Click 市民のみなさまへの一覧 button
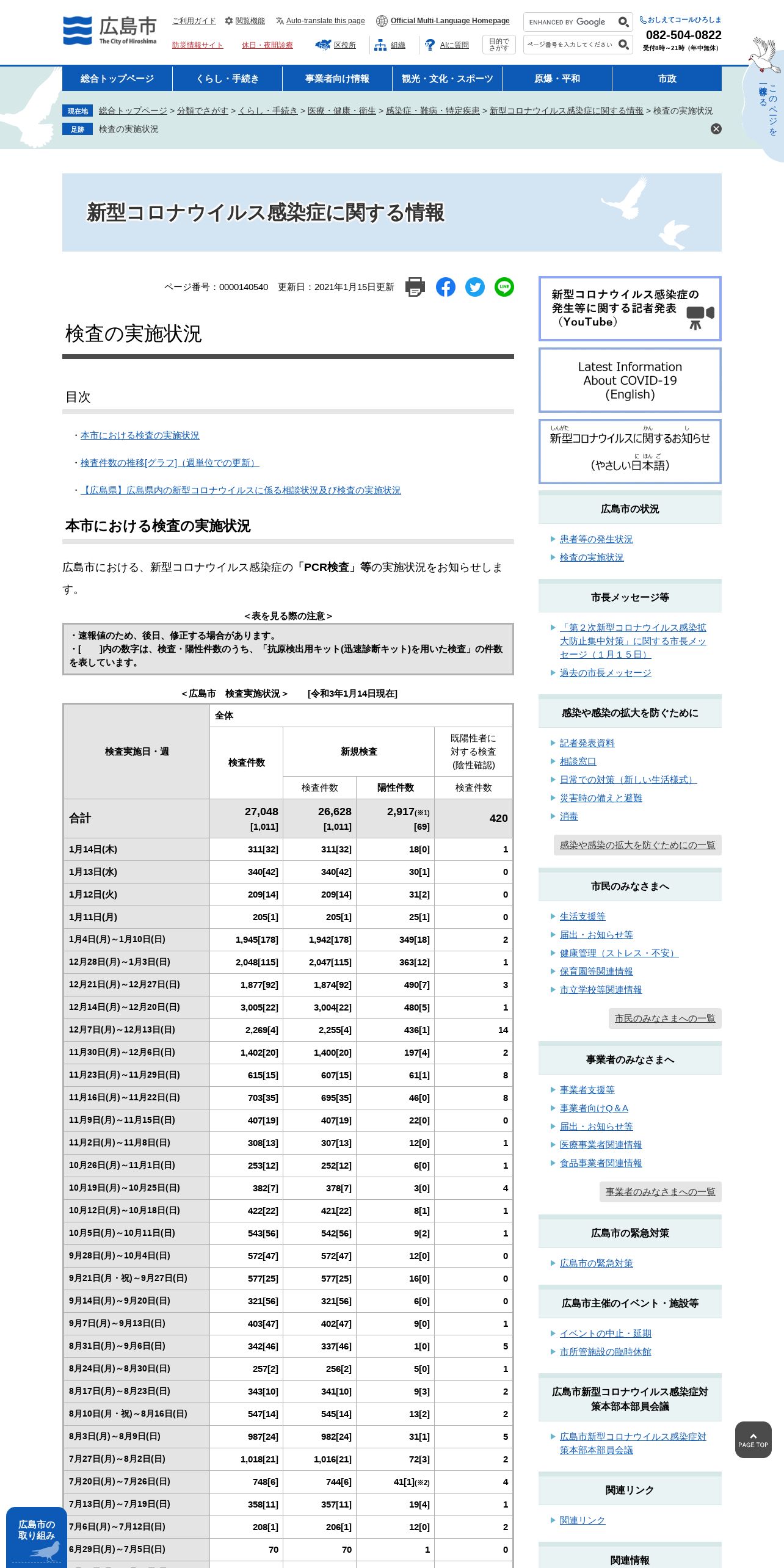The height and width of the screenshot is (1568, 784). click(665, 1018)
